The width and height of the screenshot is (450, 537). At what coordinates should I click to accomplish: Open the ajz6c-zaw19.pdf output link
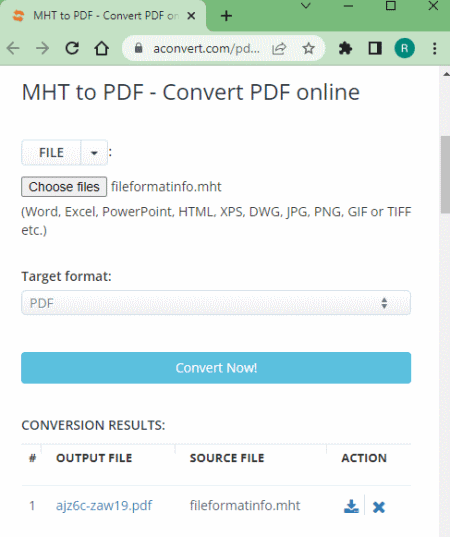[104, 505]
